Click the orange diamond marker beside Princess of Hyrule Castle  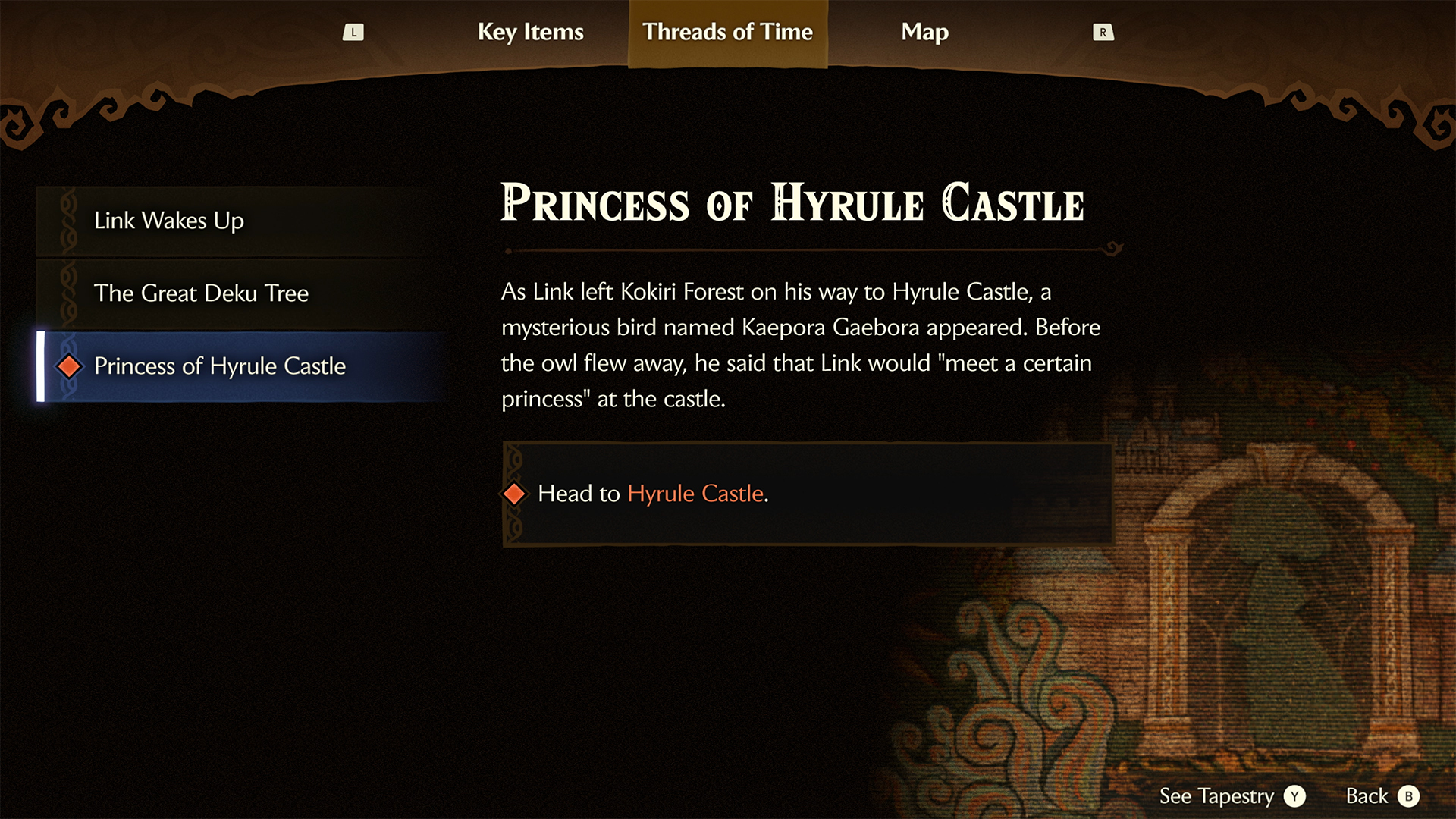tap(70, 366)
